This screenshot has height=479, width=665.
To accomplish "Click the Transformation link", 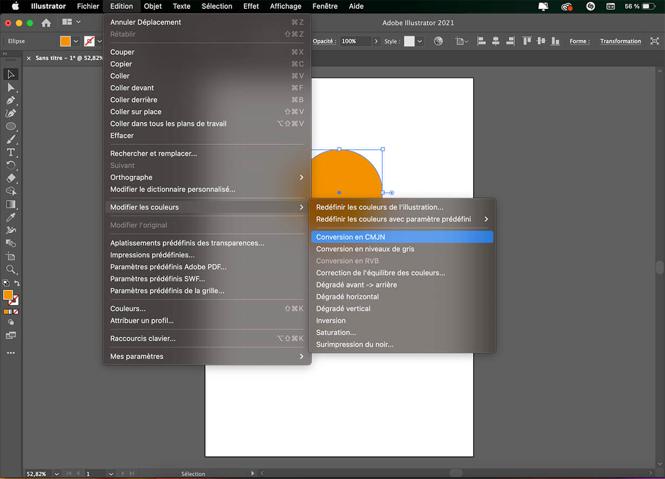I will pos(620,41).
